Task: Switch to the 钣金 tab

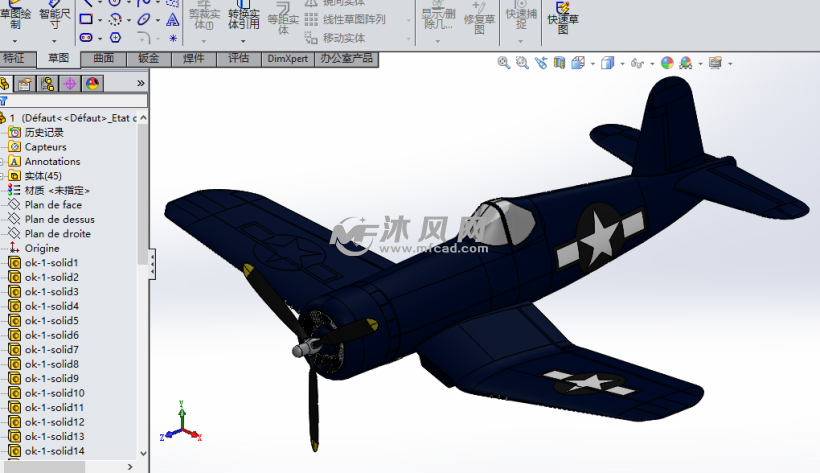Action: click(148, 59)
